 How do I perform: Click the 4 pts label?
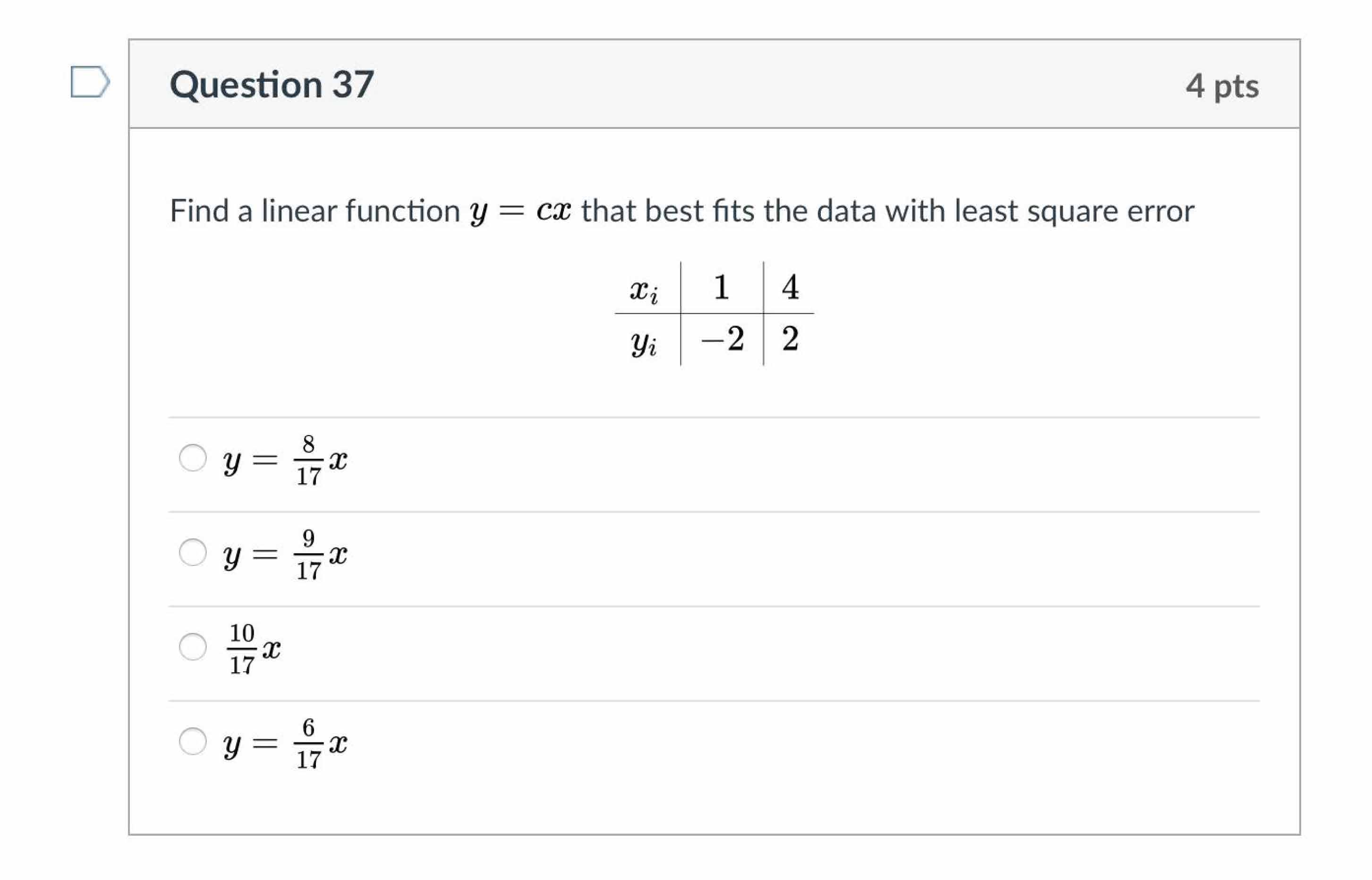coord(1221,86)
